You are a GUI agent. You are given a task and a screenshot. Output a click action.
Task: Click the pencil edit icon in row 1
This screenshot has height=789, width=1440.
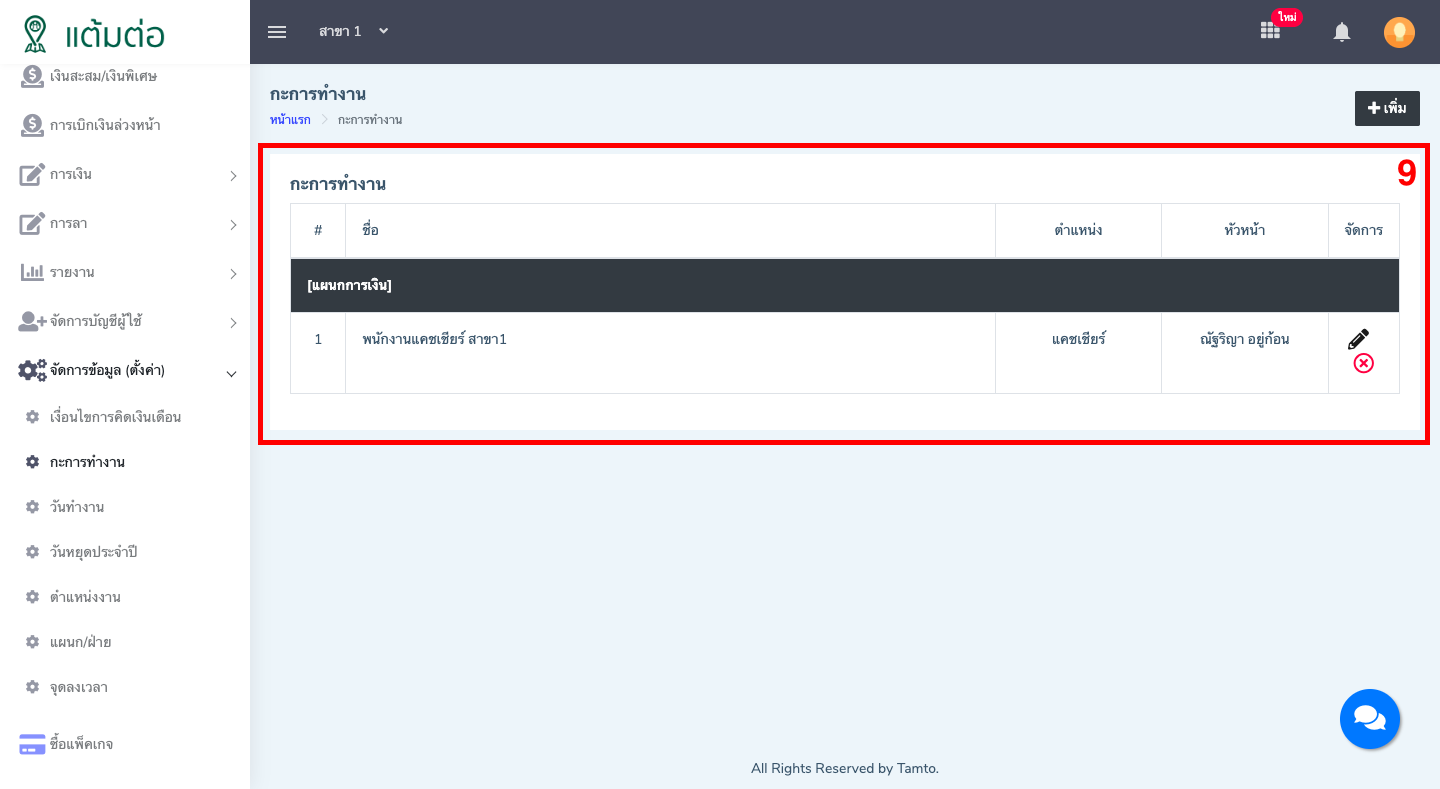point(1358,339)
